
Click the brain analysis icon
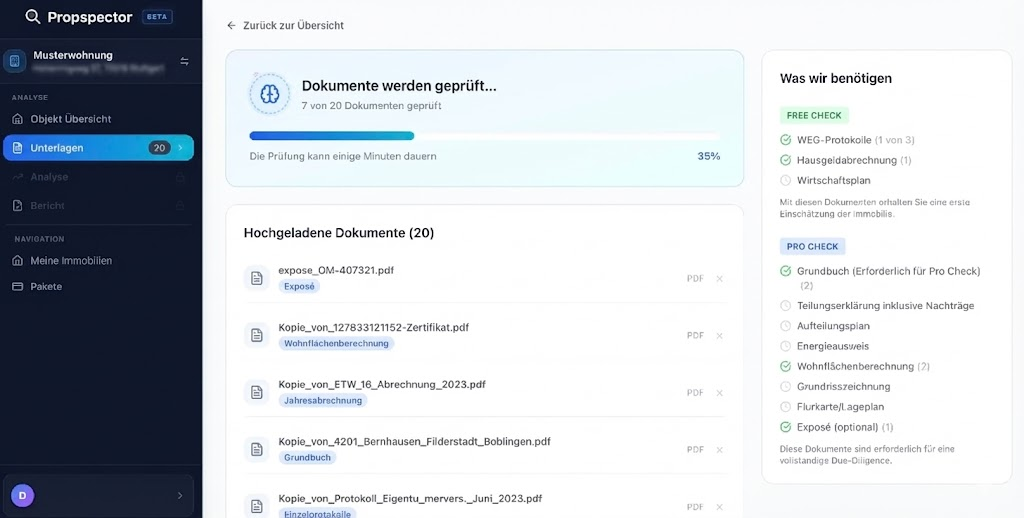click(270, 94)
